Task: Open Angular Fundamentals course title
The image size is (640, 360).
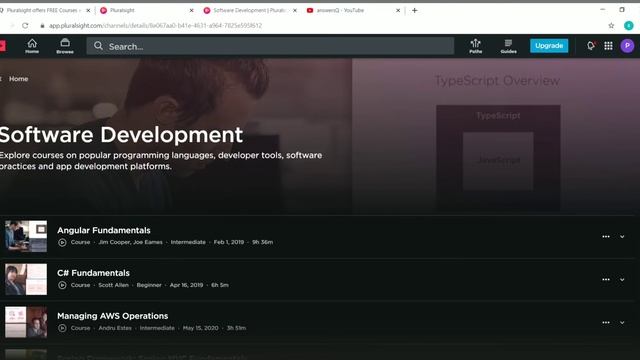Action: pyautogui.click(x=104, y=230)
